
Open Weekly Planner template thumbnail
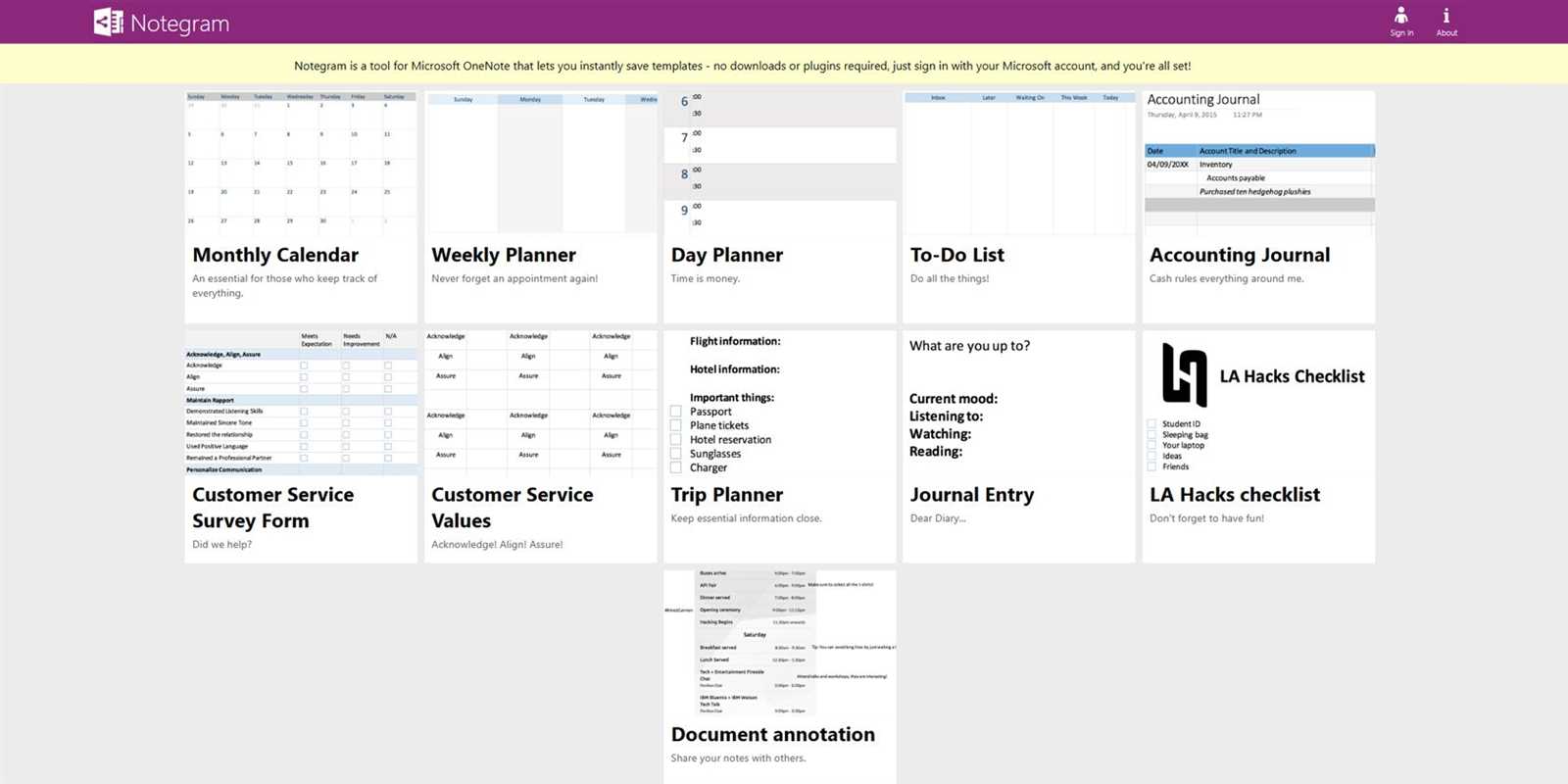(540, 162)
